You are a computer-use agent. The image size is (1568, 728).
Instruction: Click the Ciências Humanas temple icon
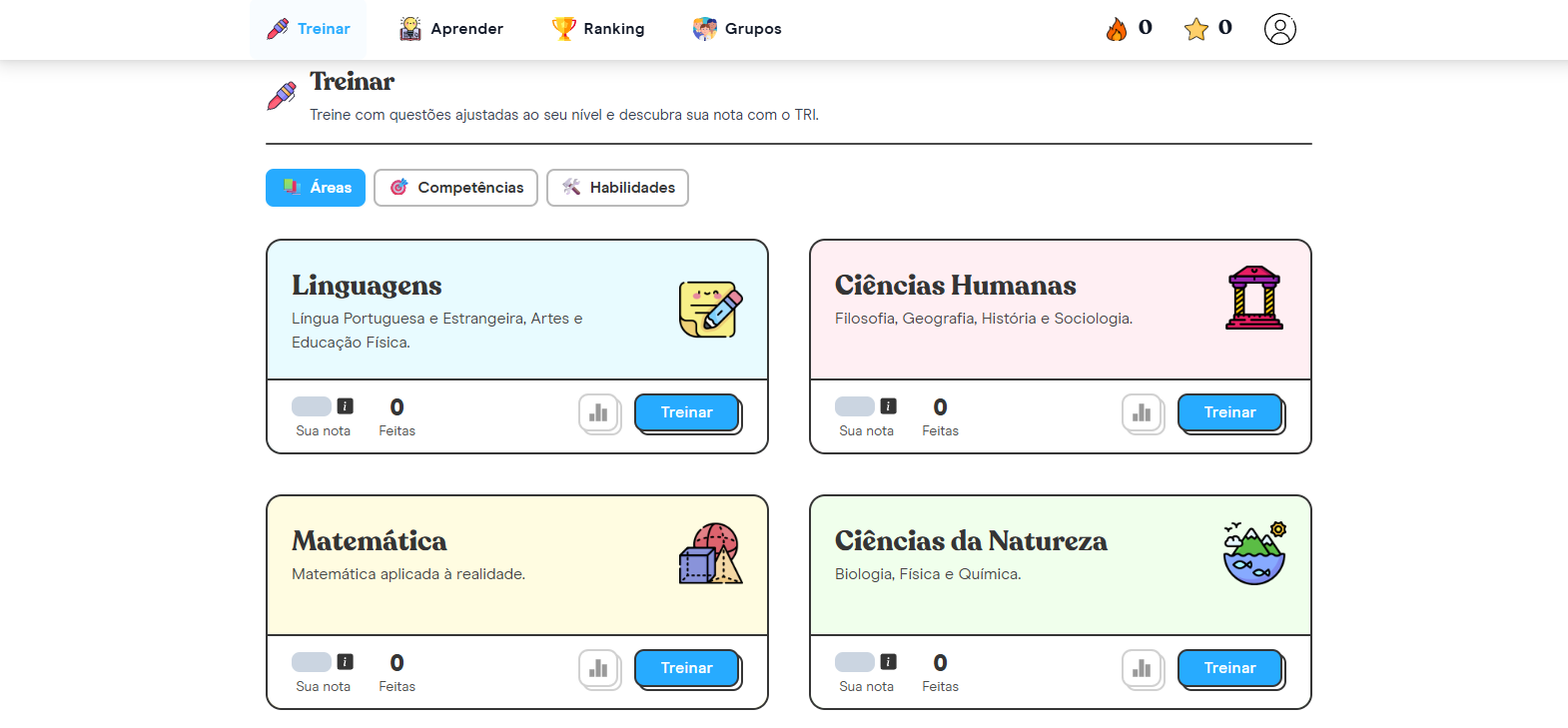tap(1254, 298)
